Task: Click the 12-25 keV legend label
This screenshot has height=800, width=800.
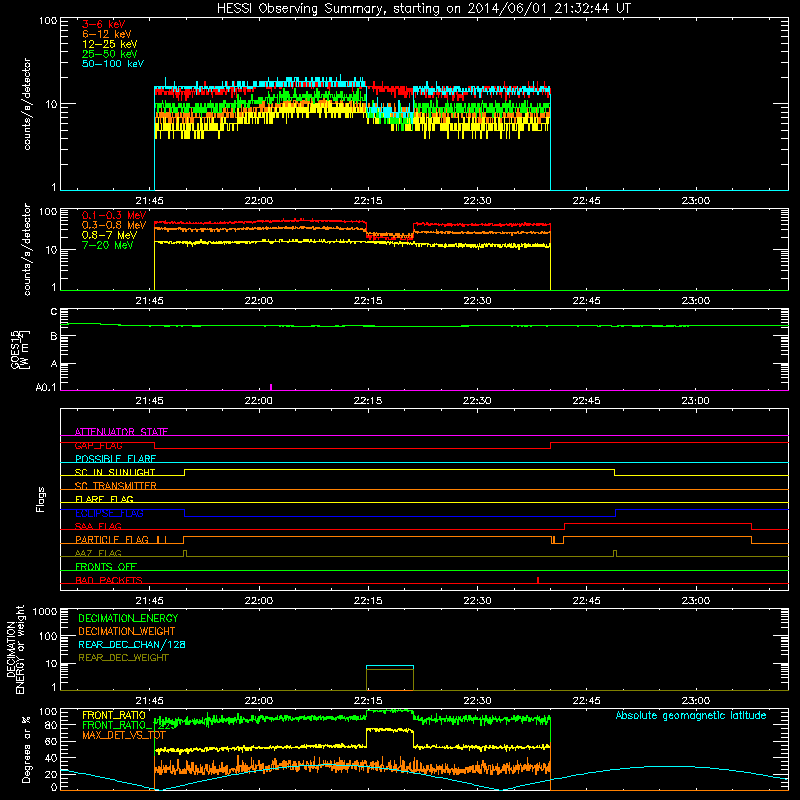Action: click(x=110, y=44)
